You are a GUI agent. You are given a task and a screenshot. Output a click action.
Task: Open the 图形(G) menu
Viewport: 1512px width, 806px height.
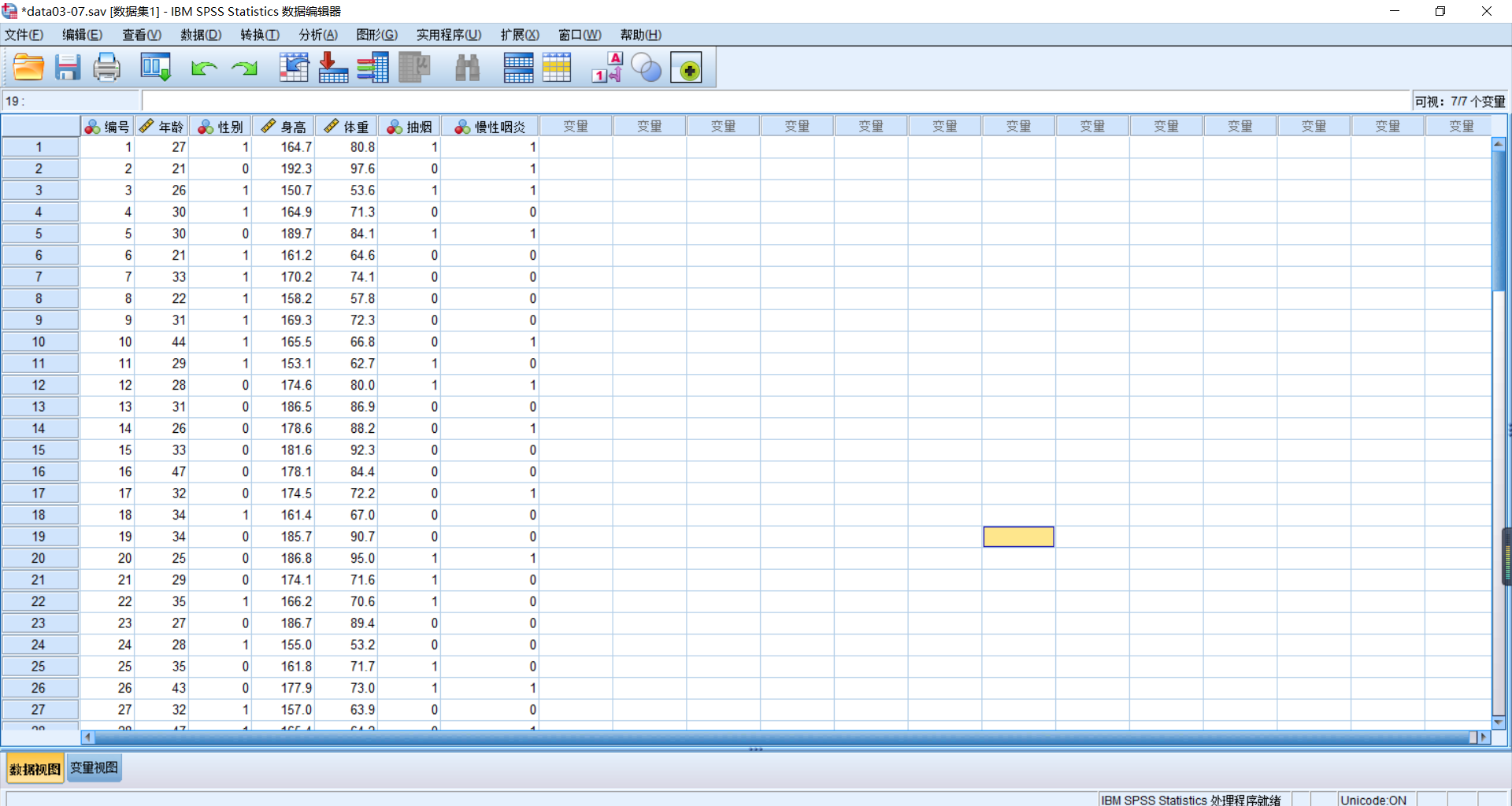coord(377,35)
